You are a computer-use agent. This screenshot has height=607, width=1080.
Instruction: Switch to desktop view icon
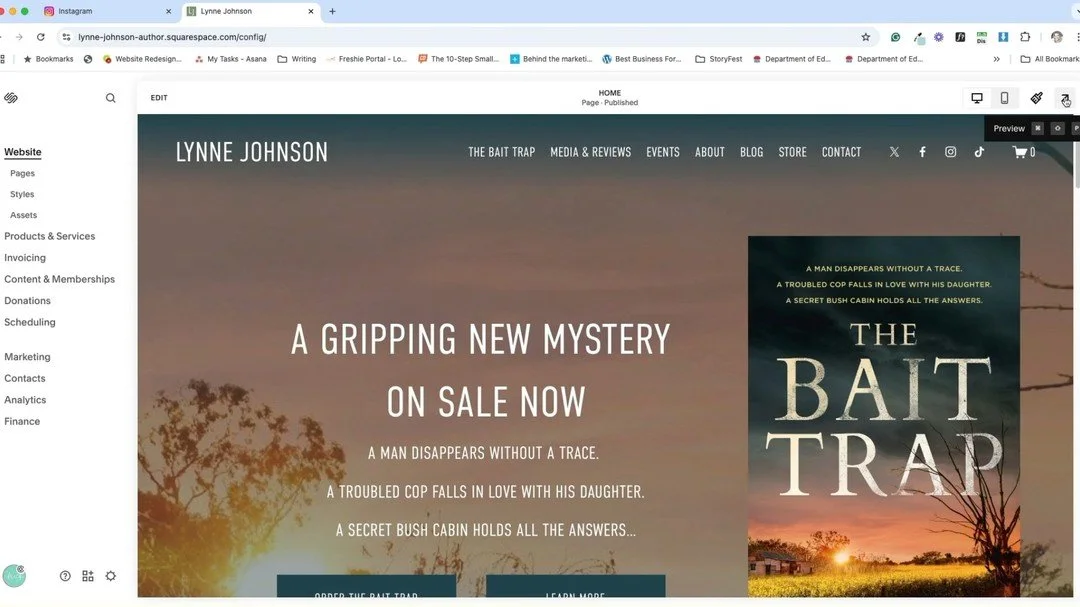point(977,98)
